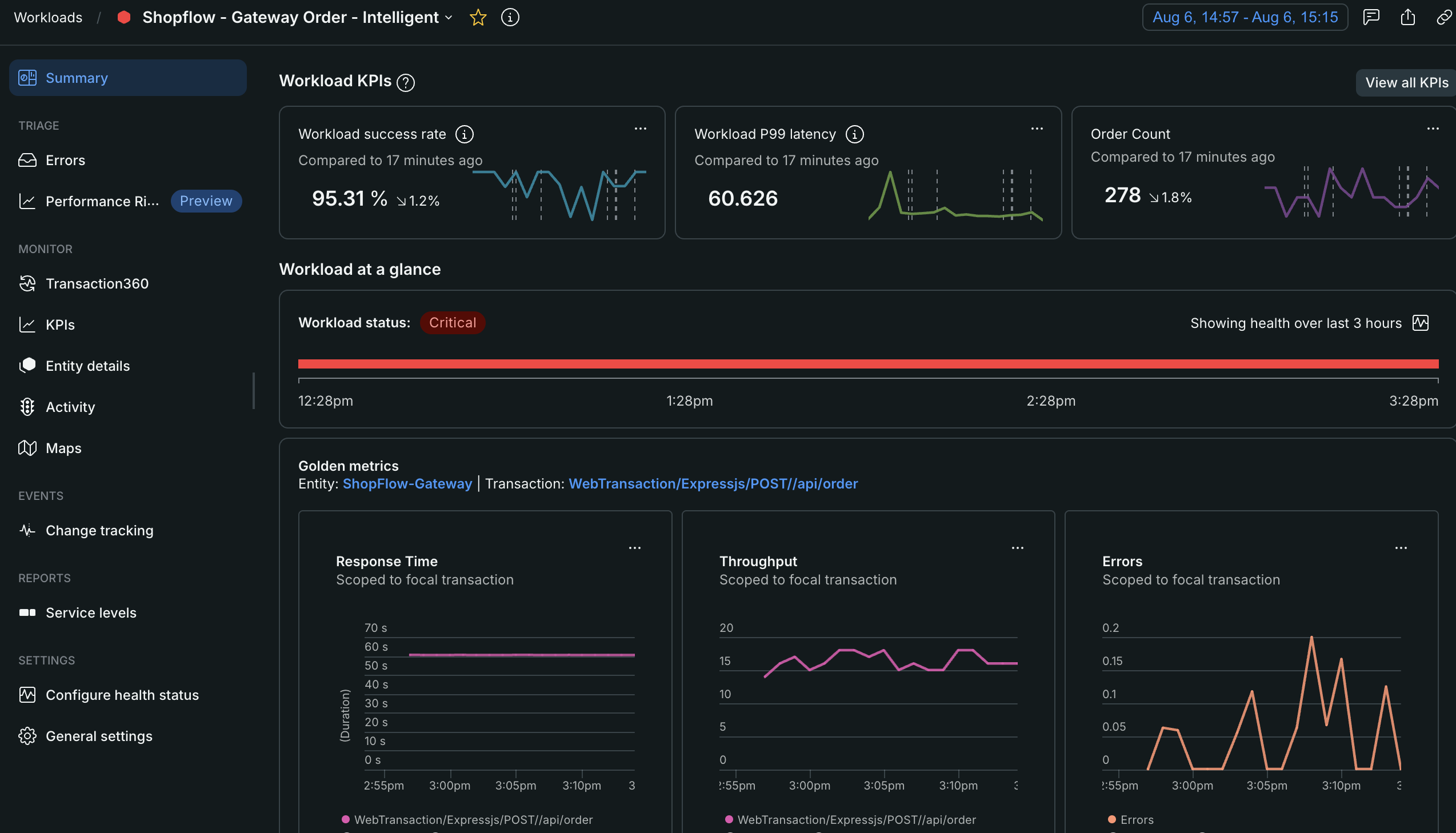Toggle WebTransaction legend in Response Time chart
Image resolution: width=1456 pixels, height=833 pixels.
(x=467, y=820)
